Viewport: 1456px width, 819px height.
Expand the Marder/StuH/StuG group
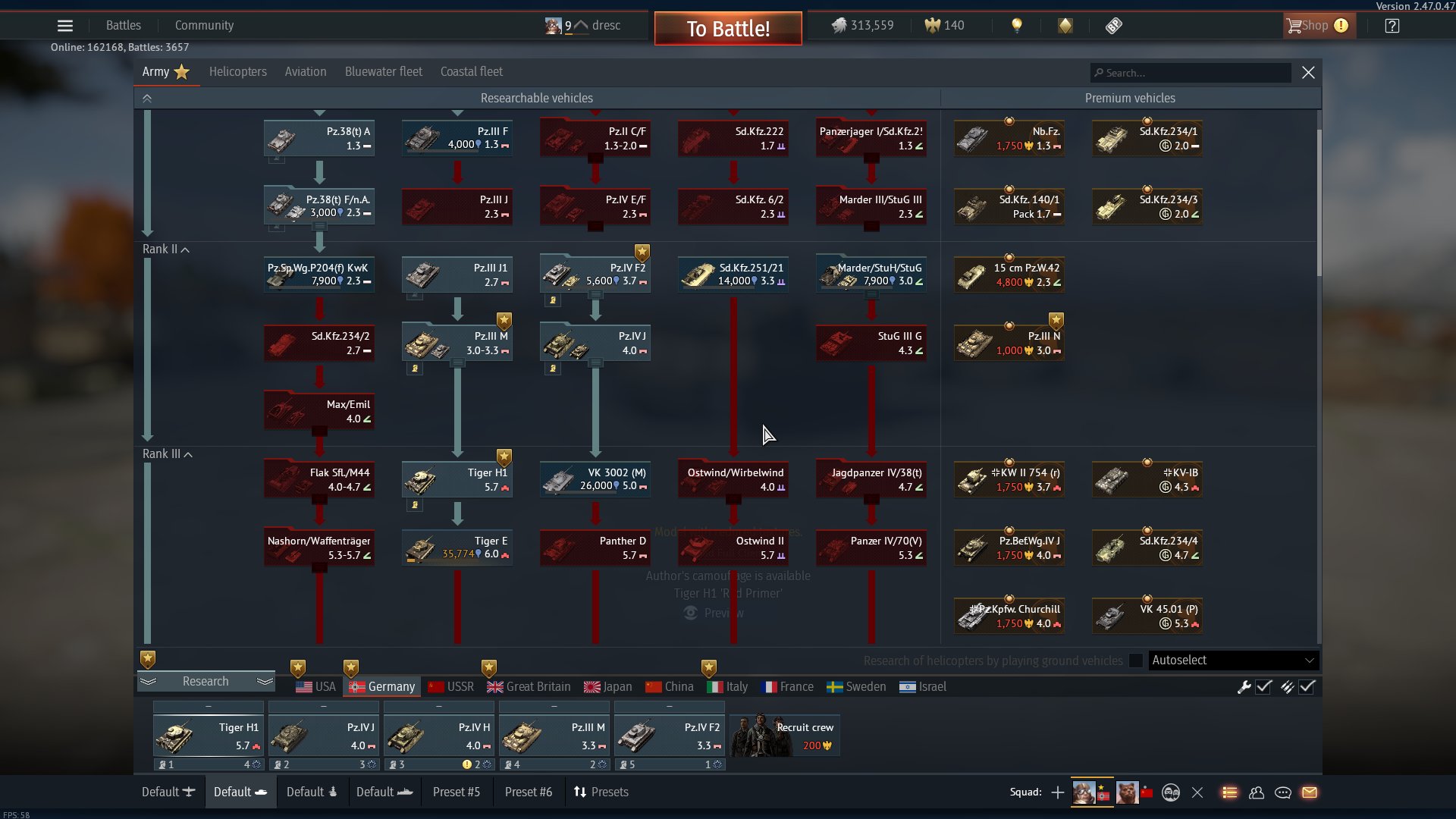pos(871,295)
